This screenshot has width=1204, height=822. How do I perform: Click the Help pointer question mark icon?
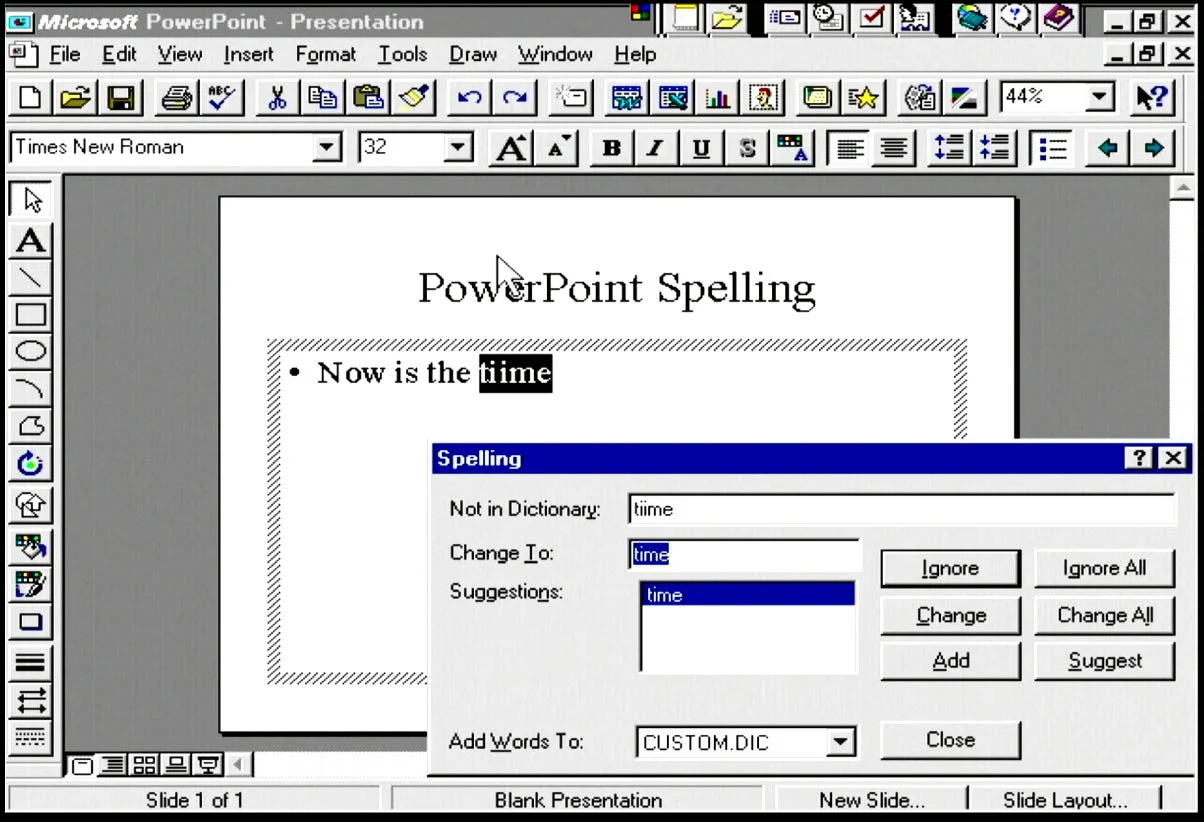[x=1153, y=98]
